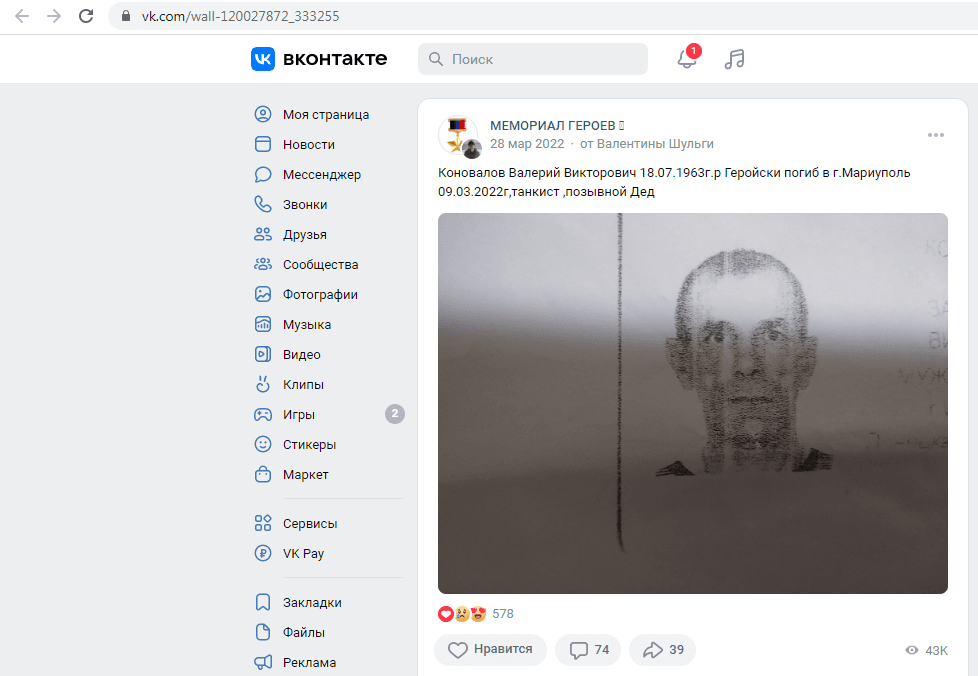Click the magnifier icon in search box
Image resolution: width=978 pixels, height=676 pixels.
tap(436, 59)
